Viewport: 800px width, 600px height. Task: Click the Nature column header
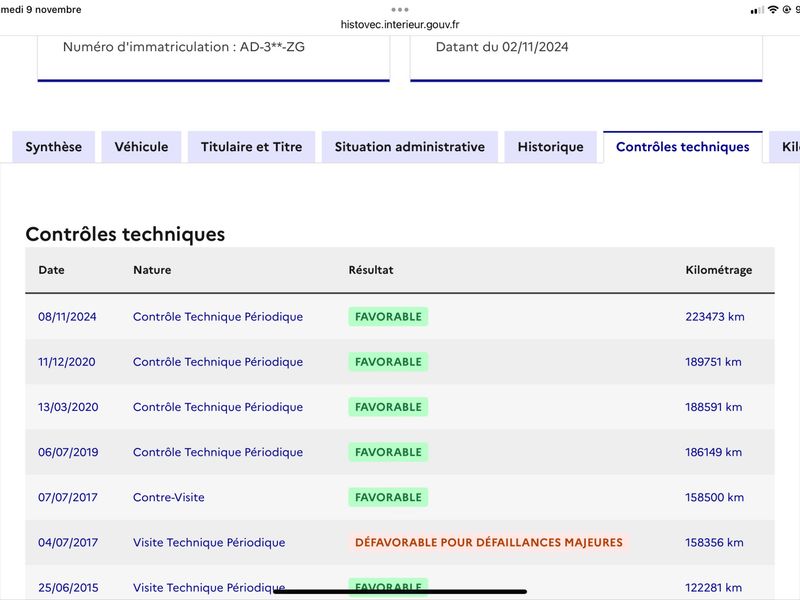(x=152, y=270)
